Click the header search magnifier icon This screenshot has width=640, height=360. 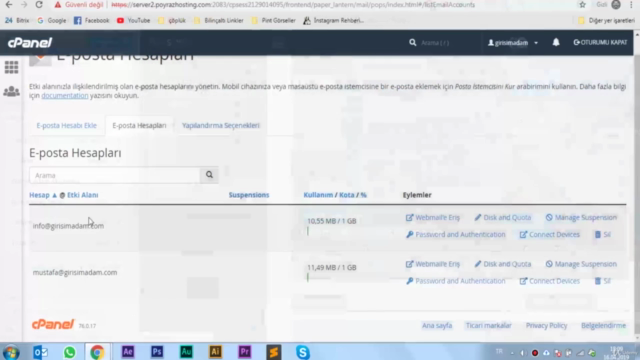click(413, 42)
